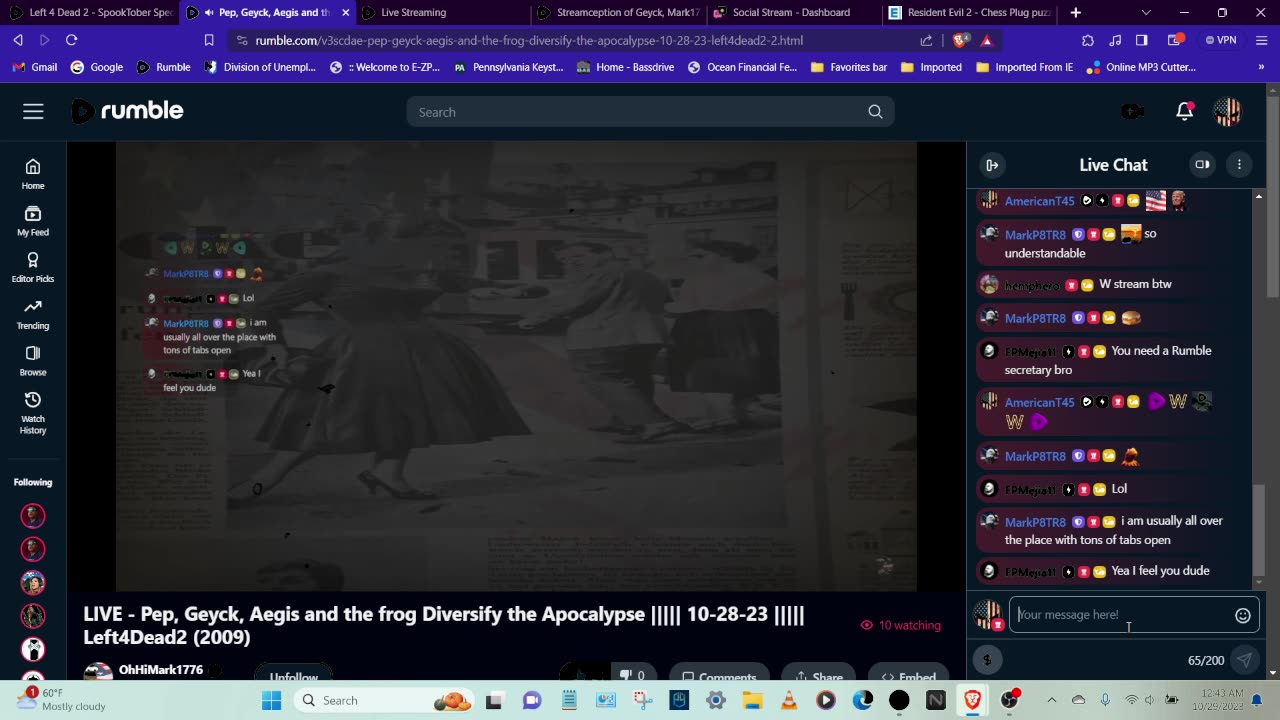The height and width of the screenshot is (720, 1280).
Task: Open My Feed in sidebar
Action: click(33, 221)
